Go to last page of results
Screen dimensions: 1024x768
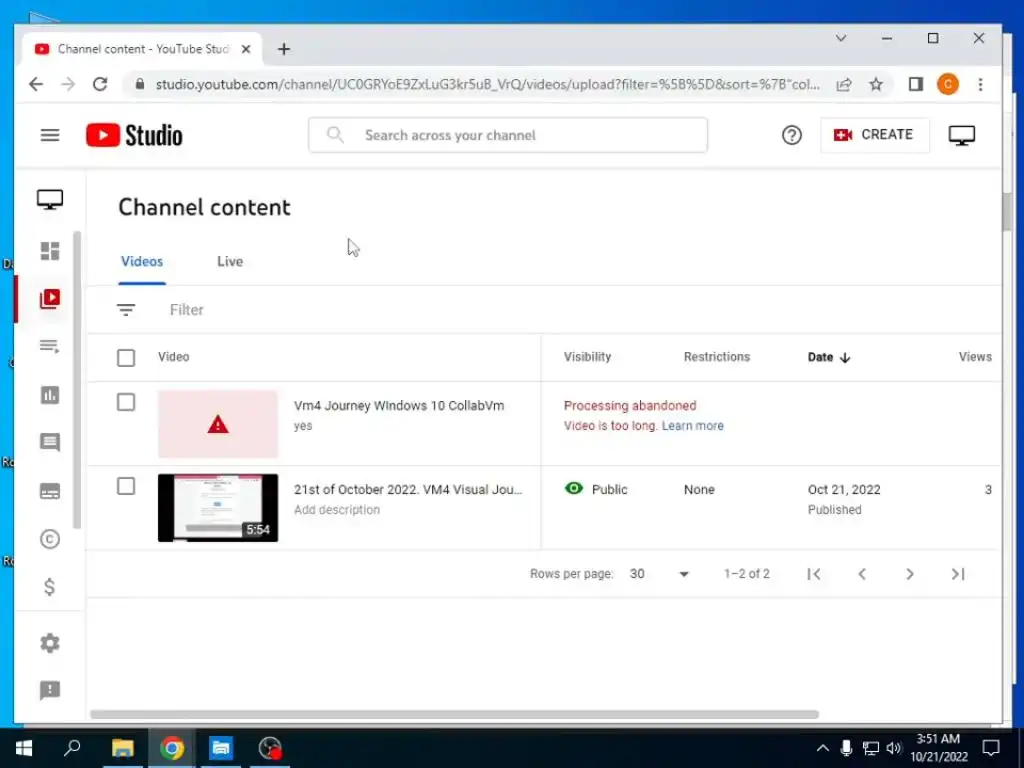pyautogui.click(x=958, y=574)
